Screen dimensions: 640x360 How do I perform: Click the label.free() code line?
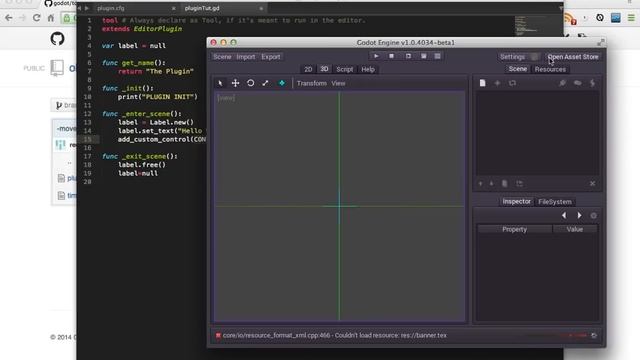(x=142, y=164)
